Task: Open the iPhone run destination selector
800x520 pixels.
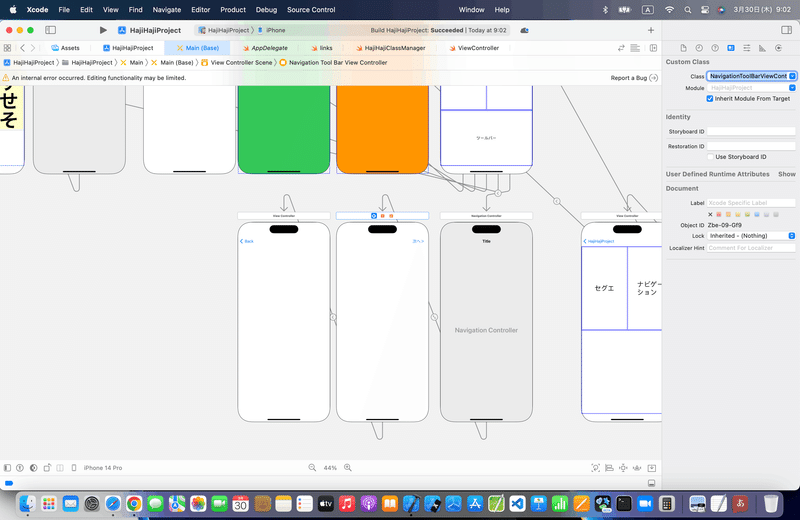Action: [271, 30]
